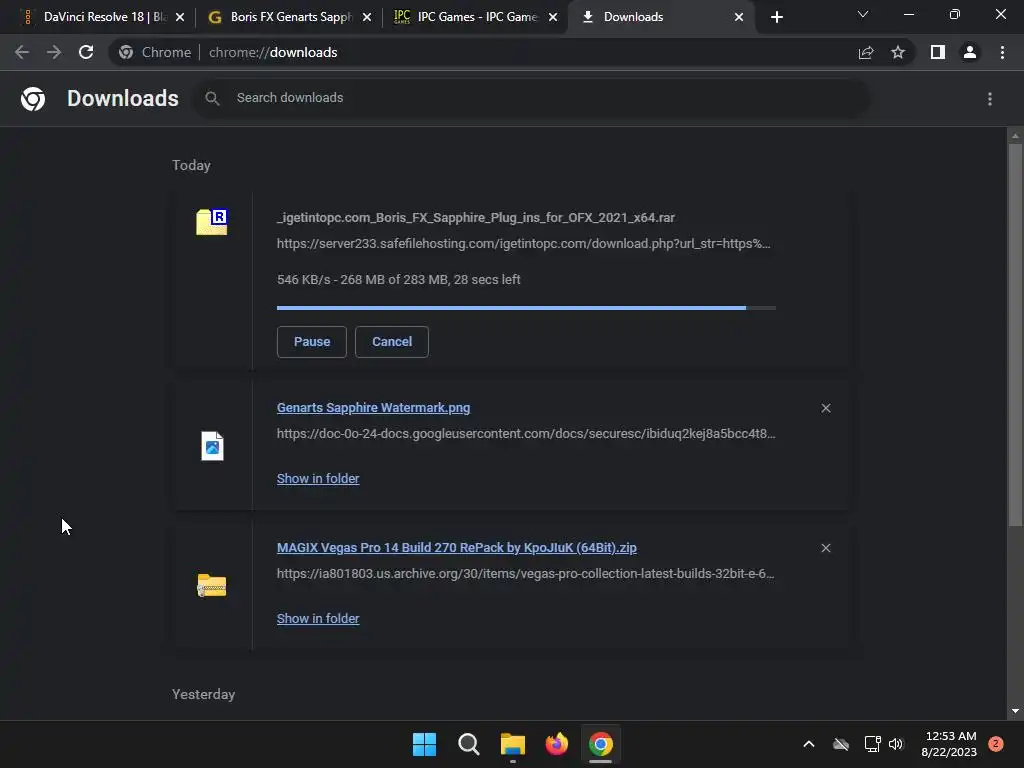Show MAGIX Vegas Pro zip in folder

(x=318, y=618)
